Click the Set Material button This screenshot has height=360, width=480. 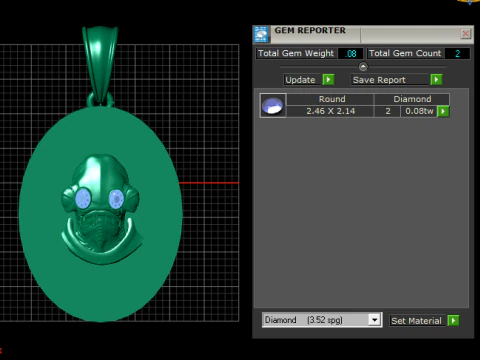[x=417, y=321]
